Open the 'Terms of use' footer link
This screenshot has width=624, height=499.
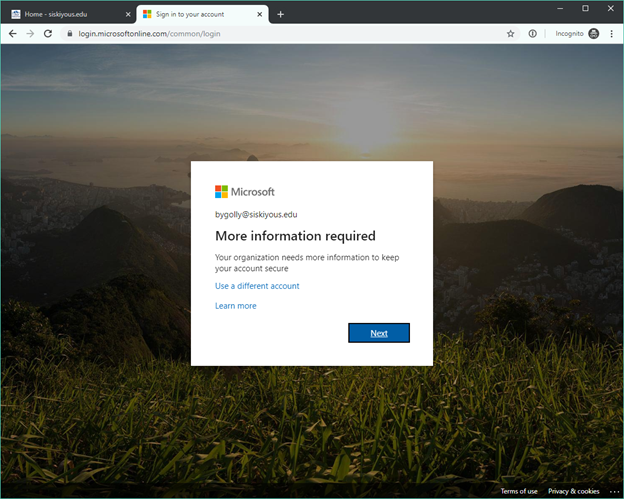pos(519,491)
